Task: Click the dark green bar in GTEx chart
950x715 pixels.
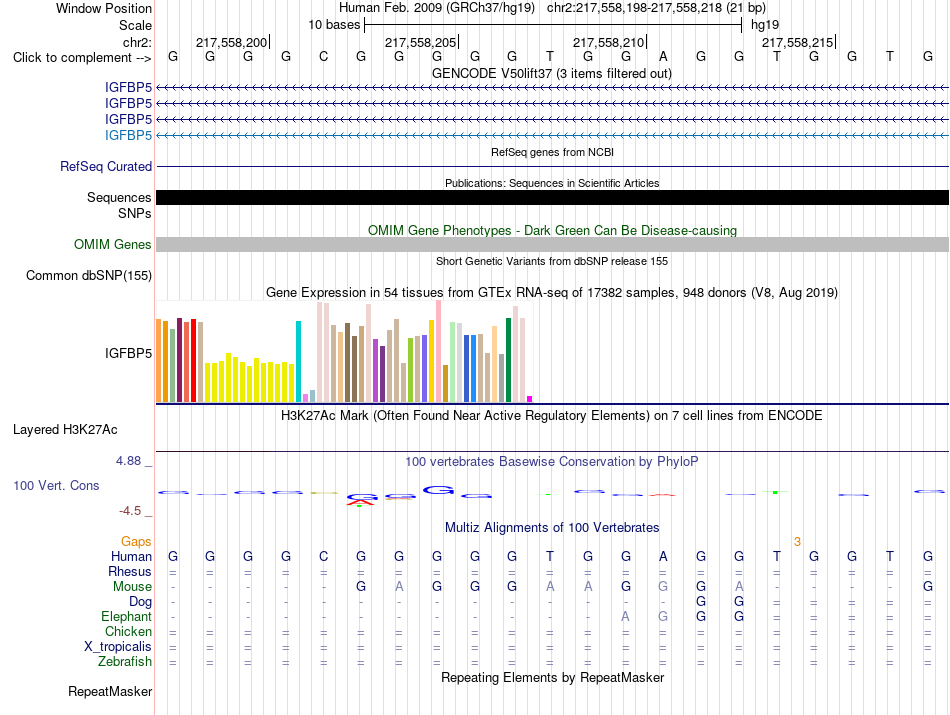Action: (508, 360)
